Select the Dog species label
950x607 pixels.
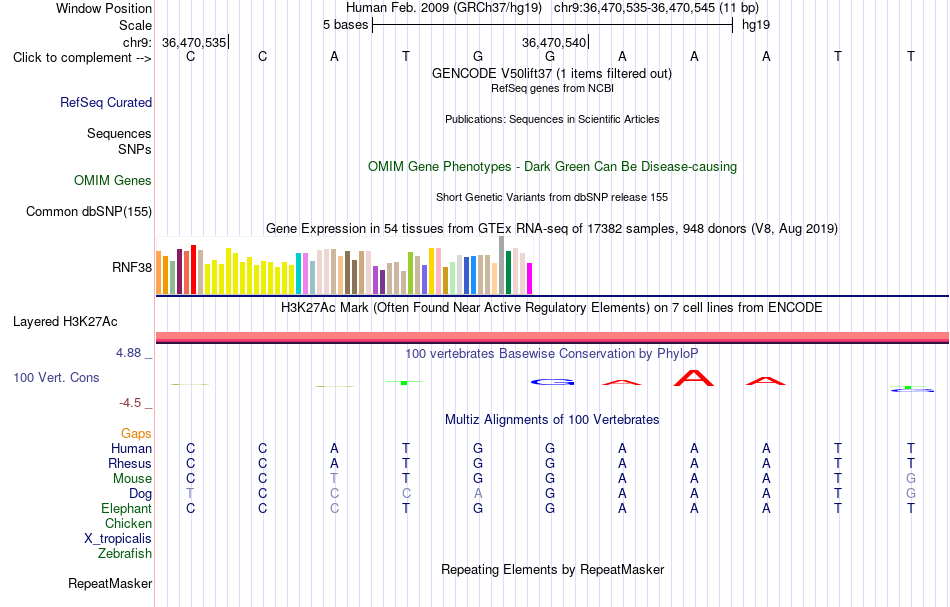tap(141, 494)
